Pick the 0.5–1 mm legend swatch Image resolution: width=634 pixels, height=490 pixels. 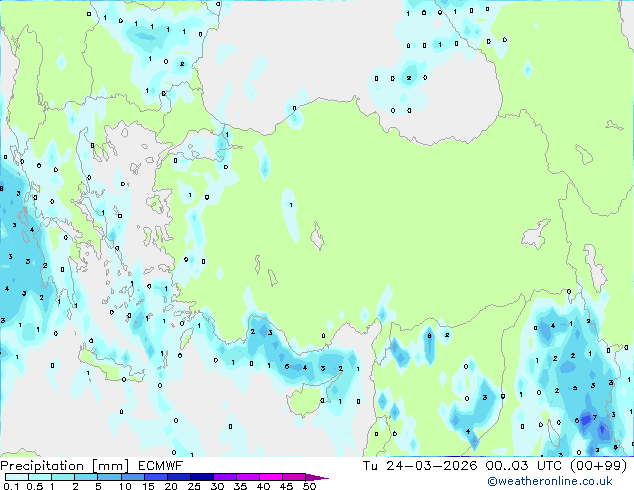[x=40, y=477]
